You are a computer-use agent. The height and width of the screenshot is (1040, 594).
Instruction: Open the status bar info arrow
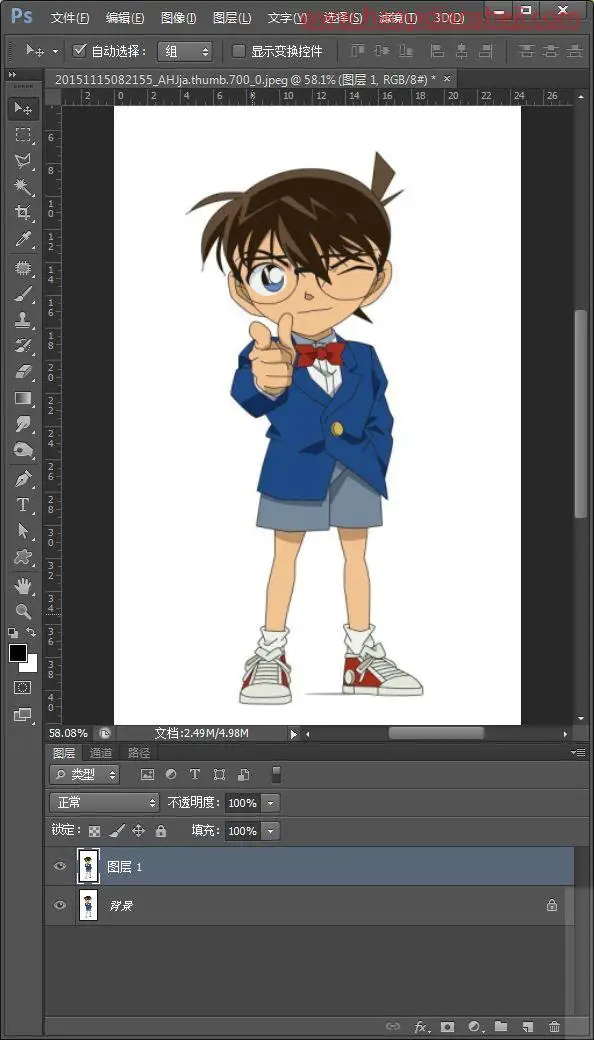[x=294, y=734]
